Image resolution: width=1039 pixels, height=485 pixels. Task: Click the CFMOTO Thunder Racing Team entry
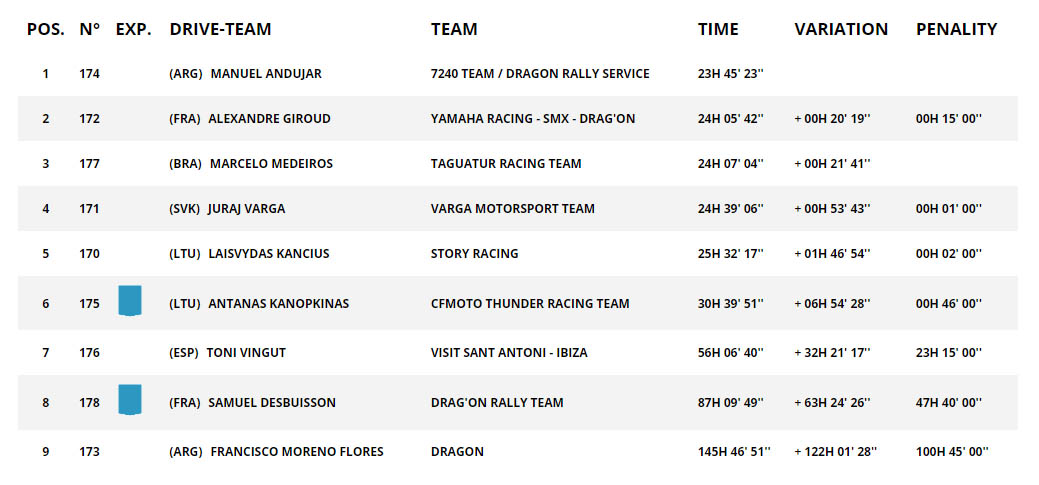(x=530, y=304)
